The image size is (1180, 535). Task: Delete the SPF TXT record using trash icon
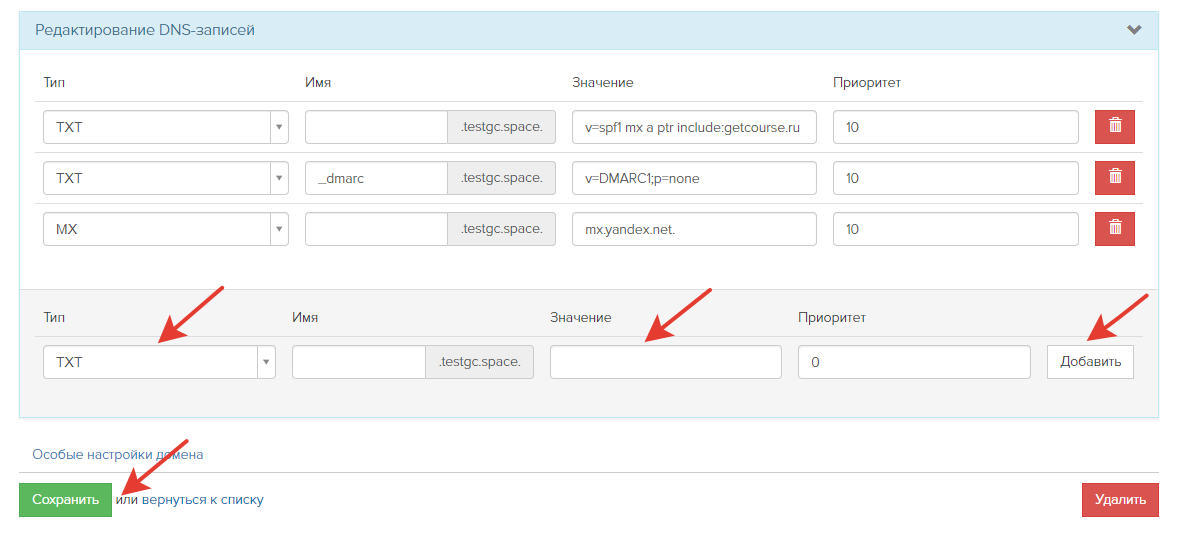1115,127
